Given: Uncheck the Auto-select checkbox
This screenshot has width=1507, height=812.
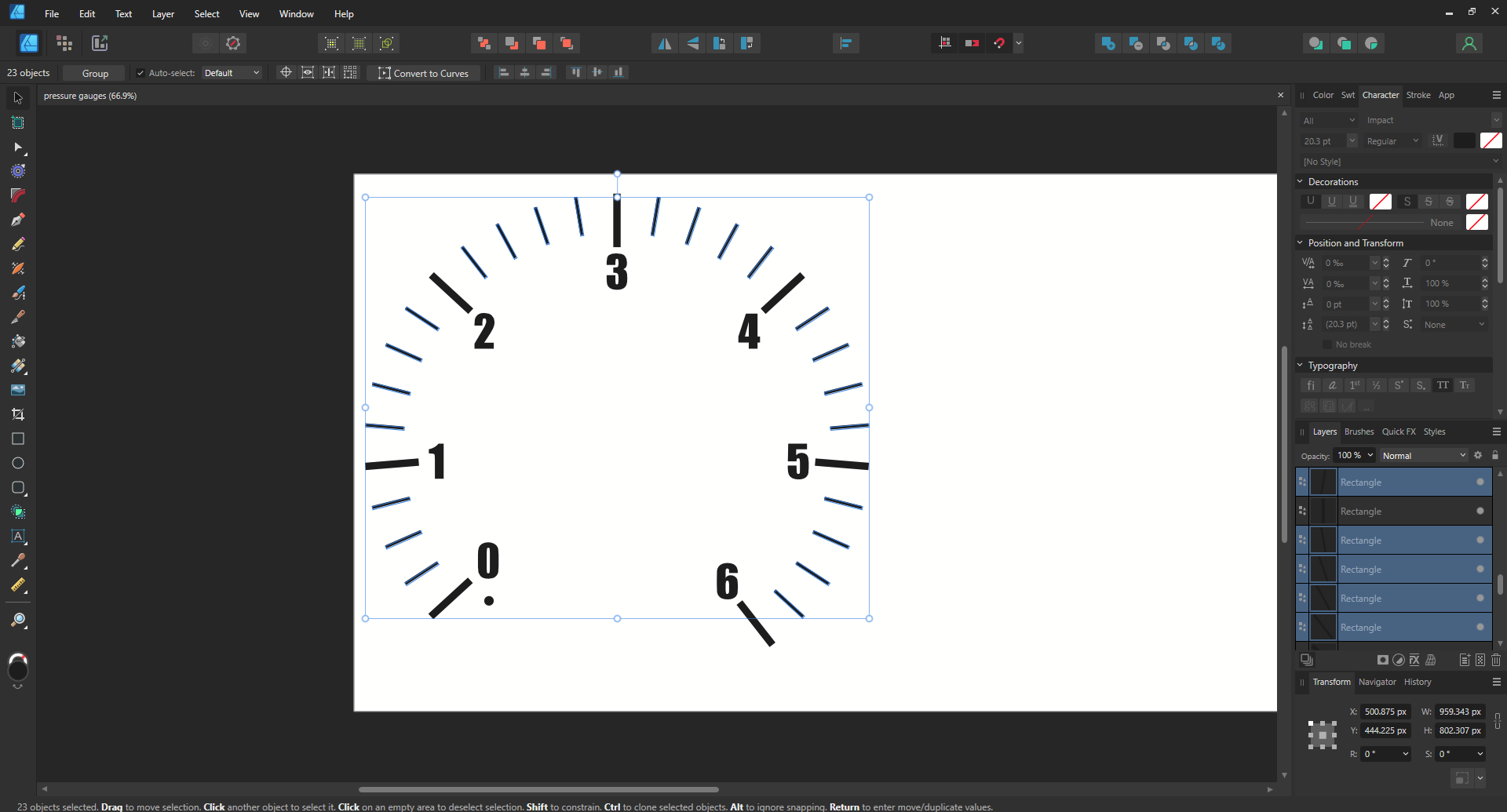Looking at the screenshot, I should tap(140, 72).
